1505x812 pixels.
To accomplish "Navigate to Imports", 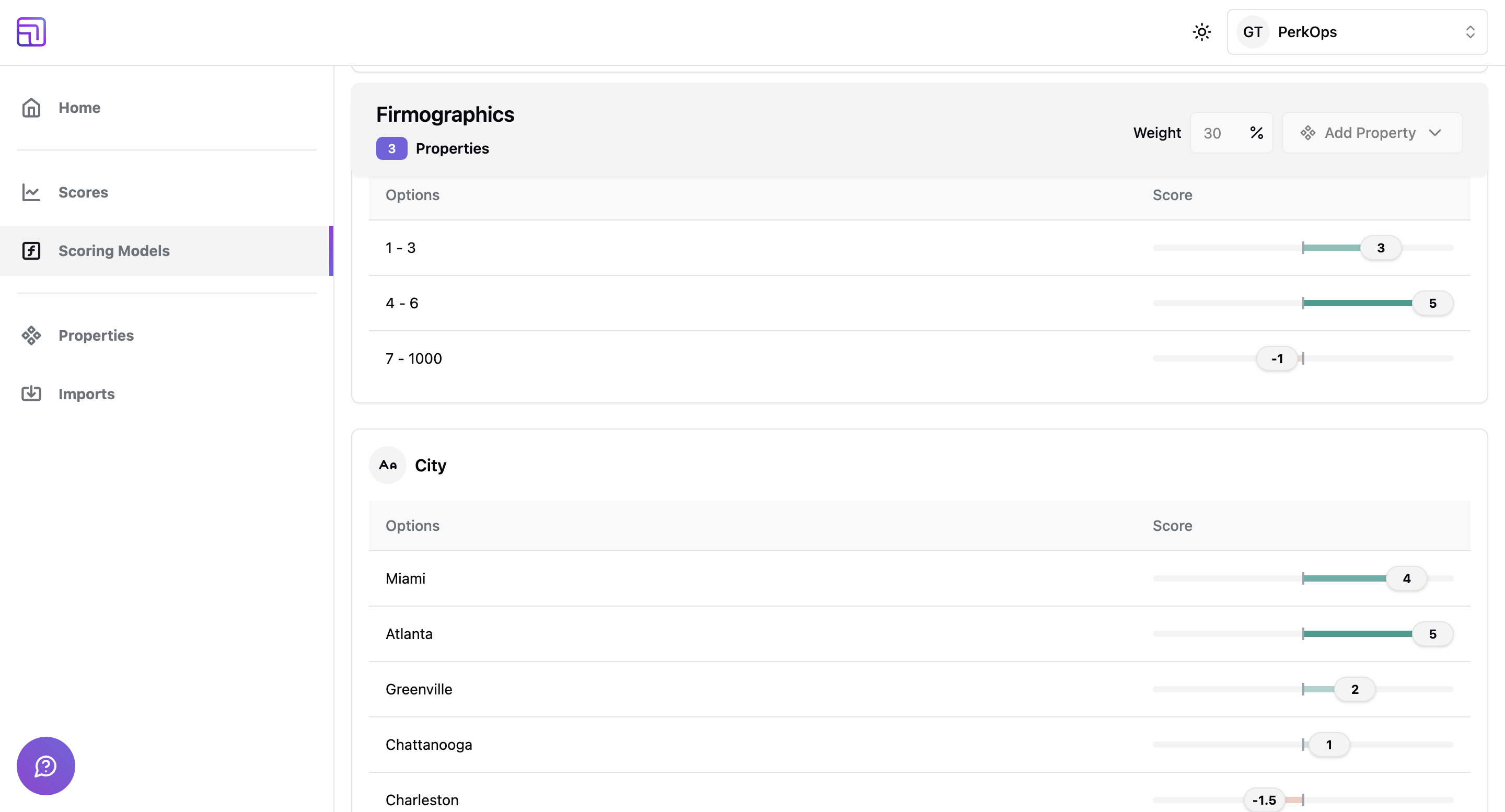I will pyautogui.click(x=167, y=394).
